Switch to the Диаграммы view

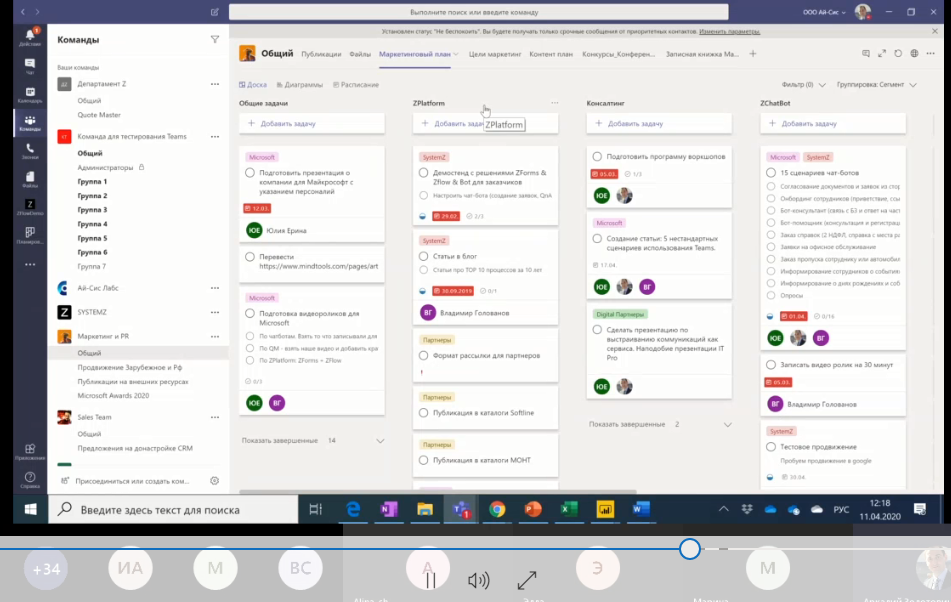coord(300,85)
